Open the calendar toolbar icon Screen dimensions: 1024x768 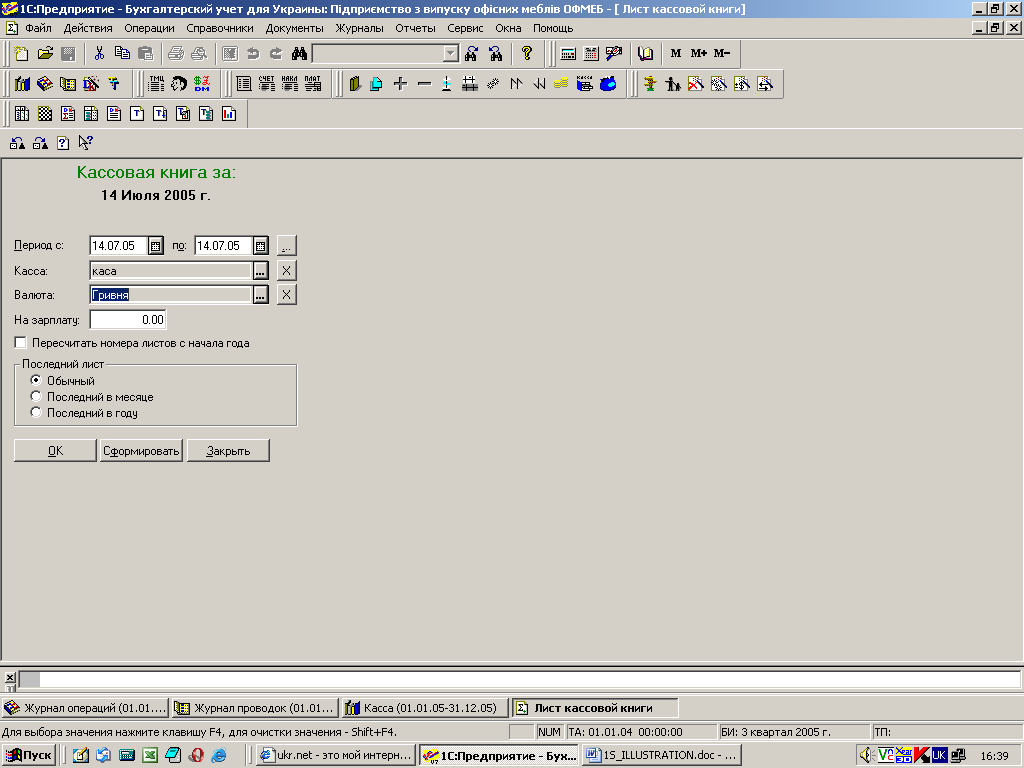point(591,54)
